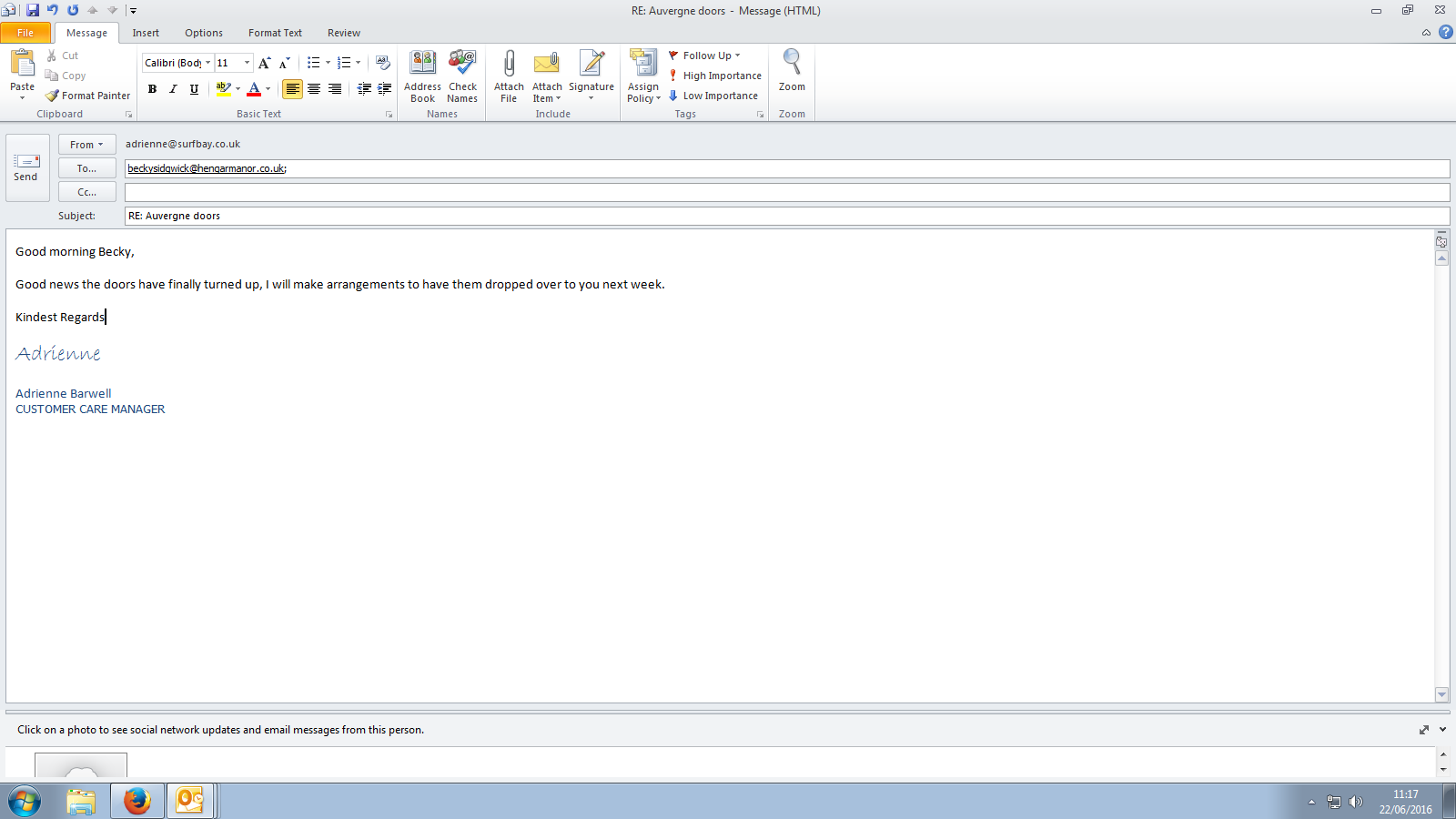Switch to the Message tab
Image resolution: width=1456 pixels, height=819 pixels.
coord(86,33)
